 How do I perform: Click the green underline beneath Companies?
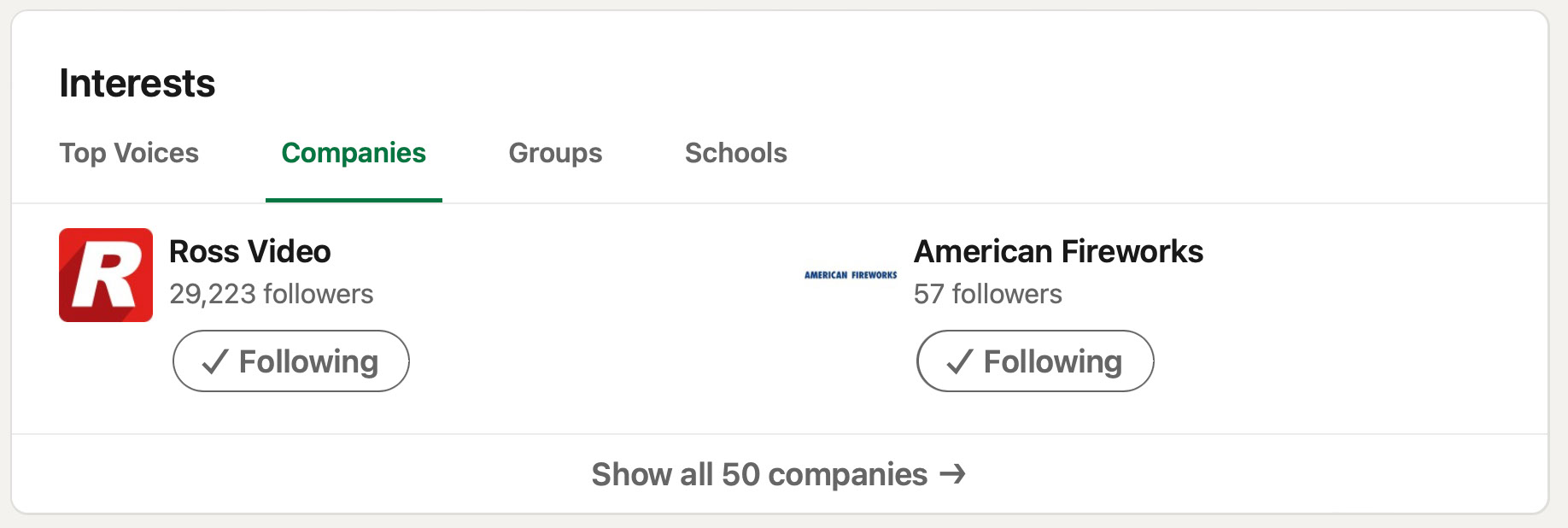(x=354, y=200)
